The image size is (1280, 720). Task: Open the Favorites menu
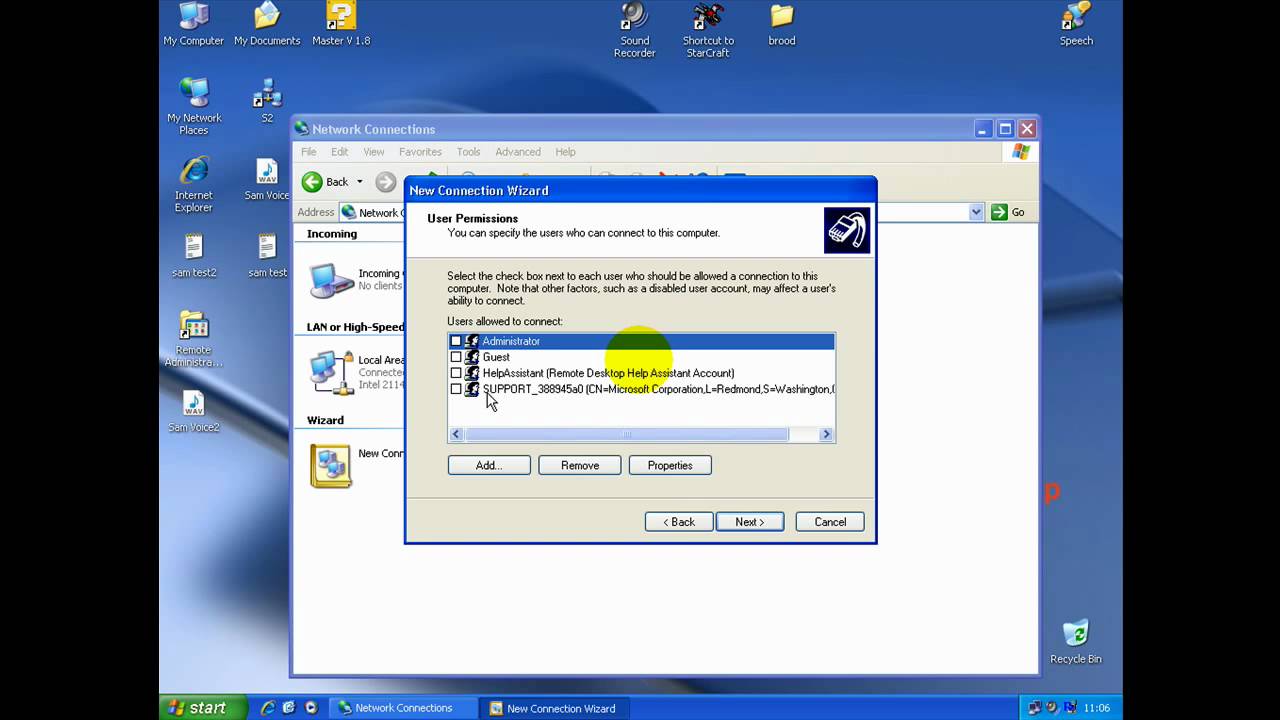(x=420, y=152)
